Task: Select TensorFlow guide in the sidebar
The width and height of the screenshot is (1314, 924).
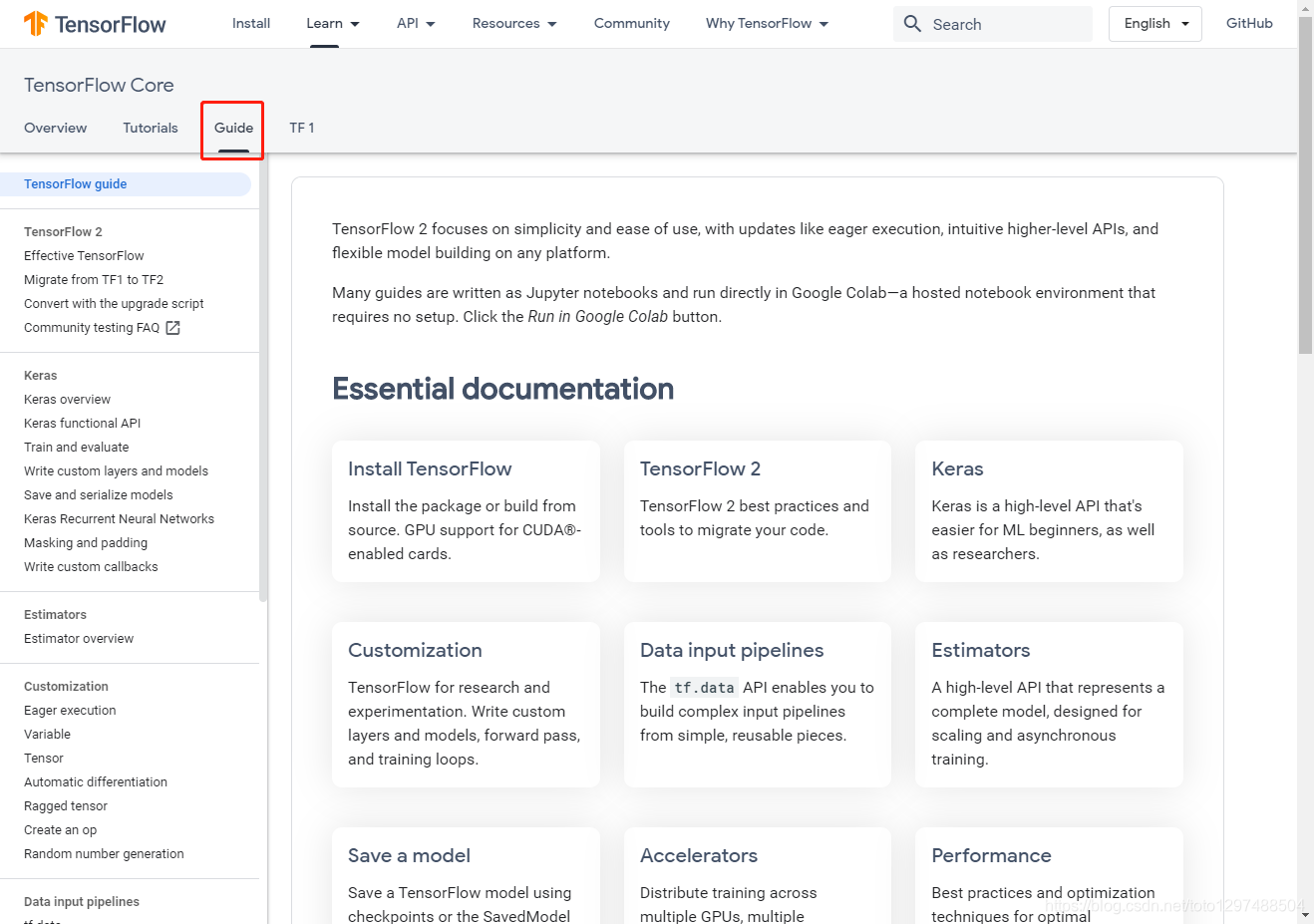Action: click(x=126, y=184)
